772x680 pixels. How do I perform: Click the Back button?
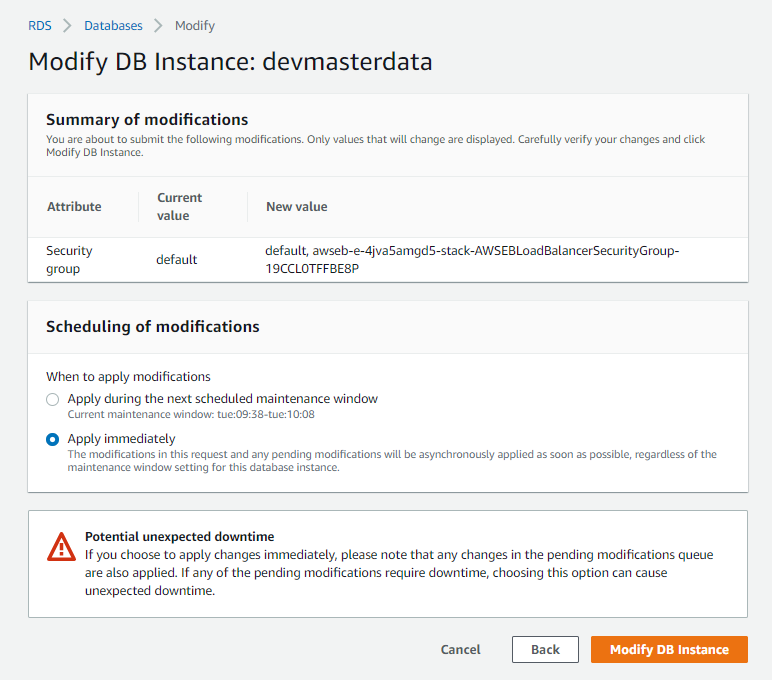[545, 649]
